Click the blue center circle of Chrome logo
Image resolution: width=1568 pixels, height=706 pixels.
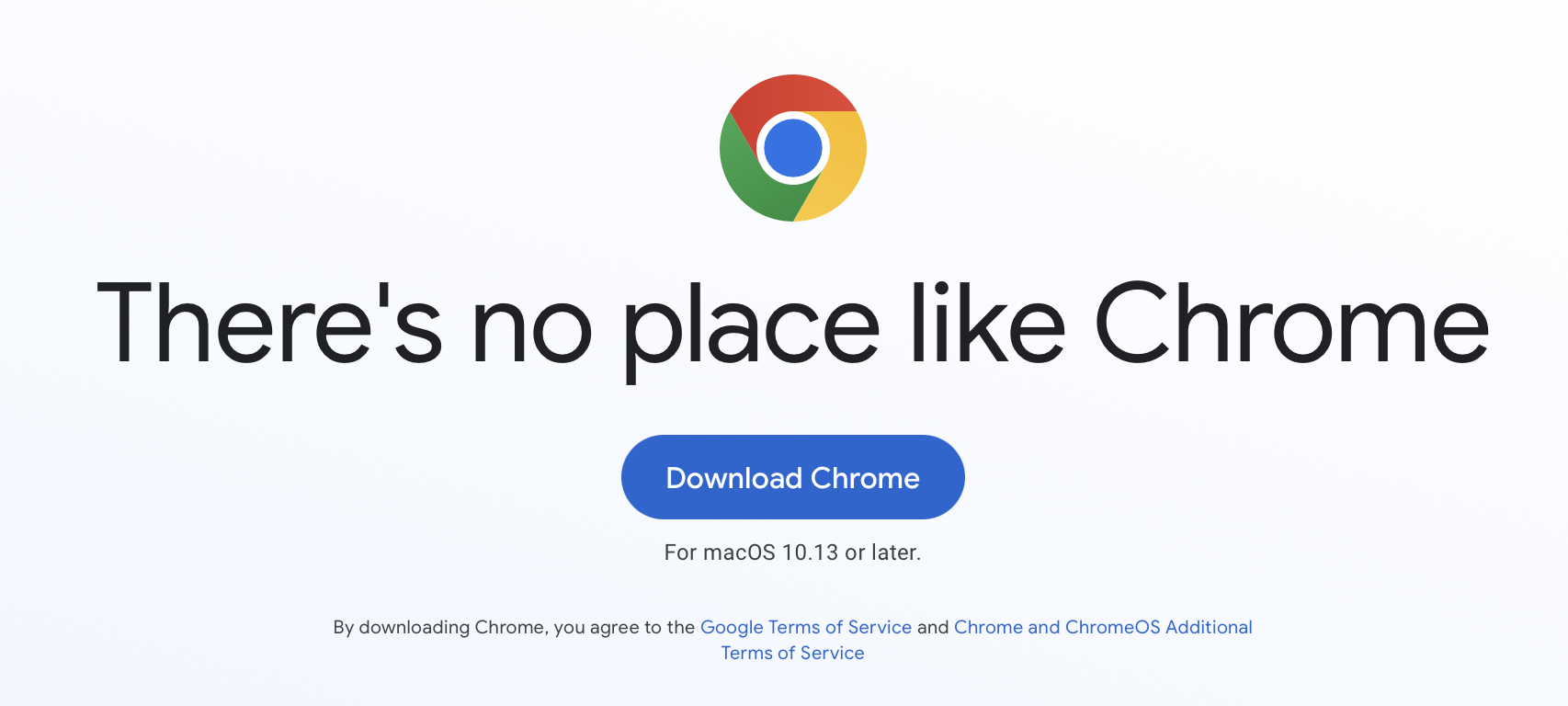(x=793, y=148)
